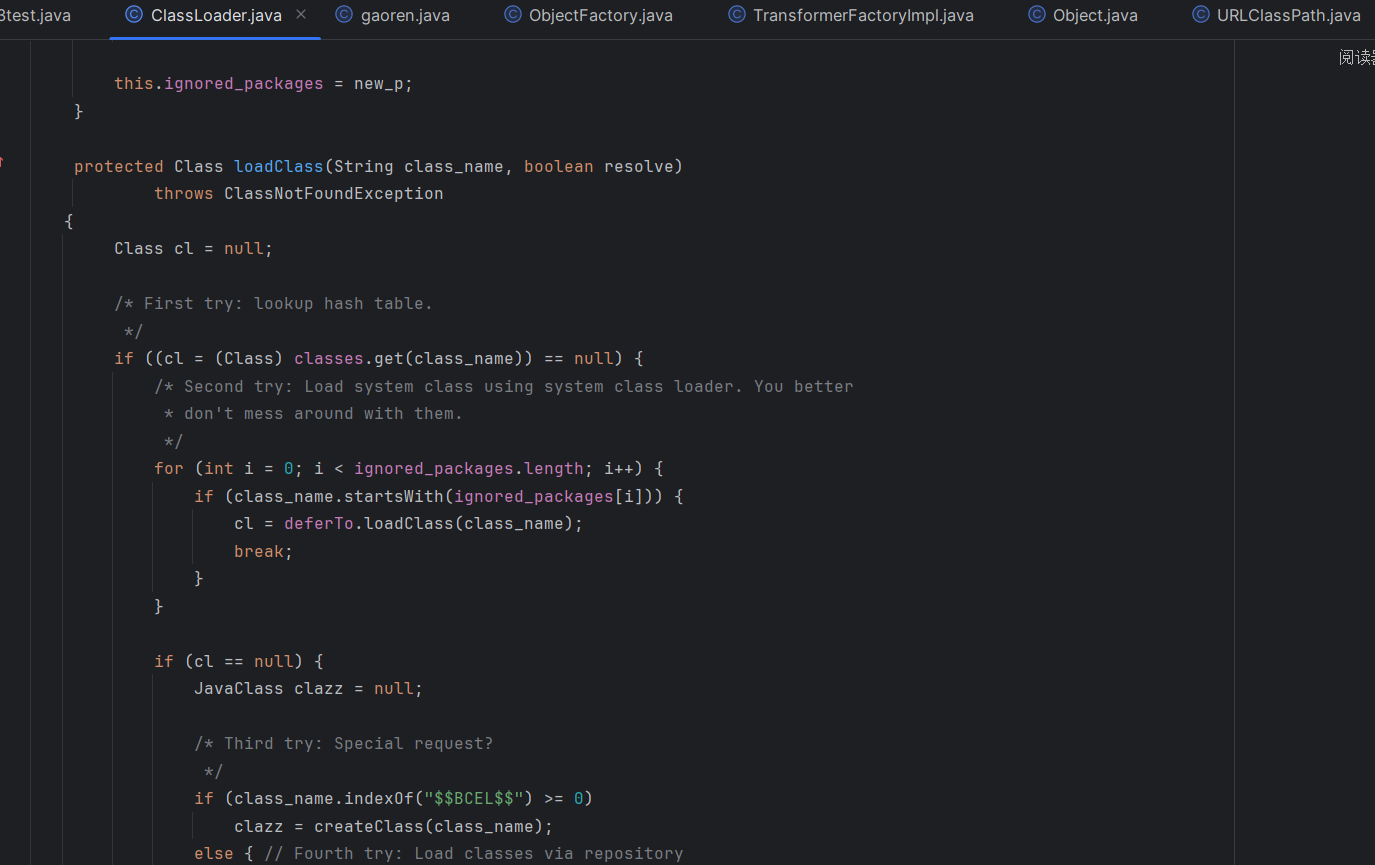Click the class icon on Object.java tab
The height and width of the screenshot is (865, 1375).
click(x=1037, y=15)
